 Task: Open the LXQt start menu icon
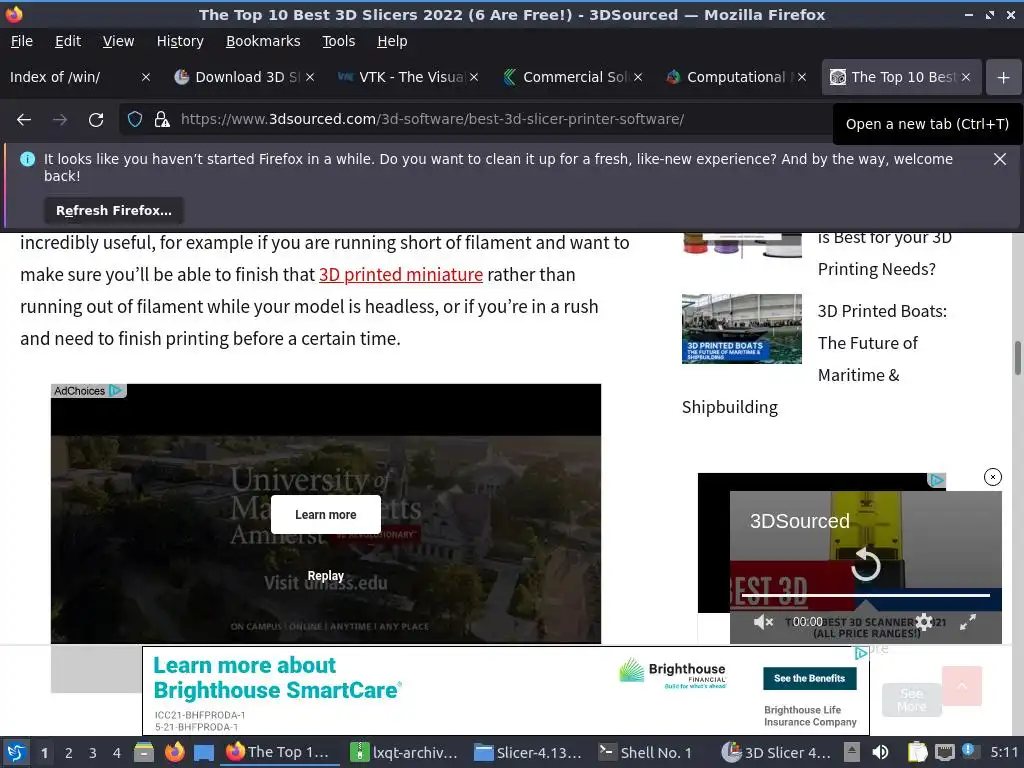(16, 752)
